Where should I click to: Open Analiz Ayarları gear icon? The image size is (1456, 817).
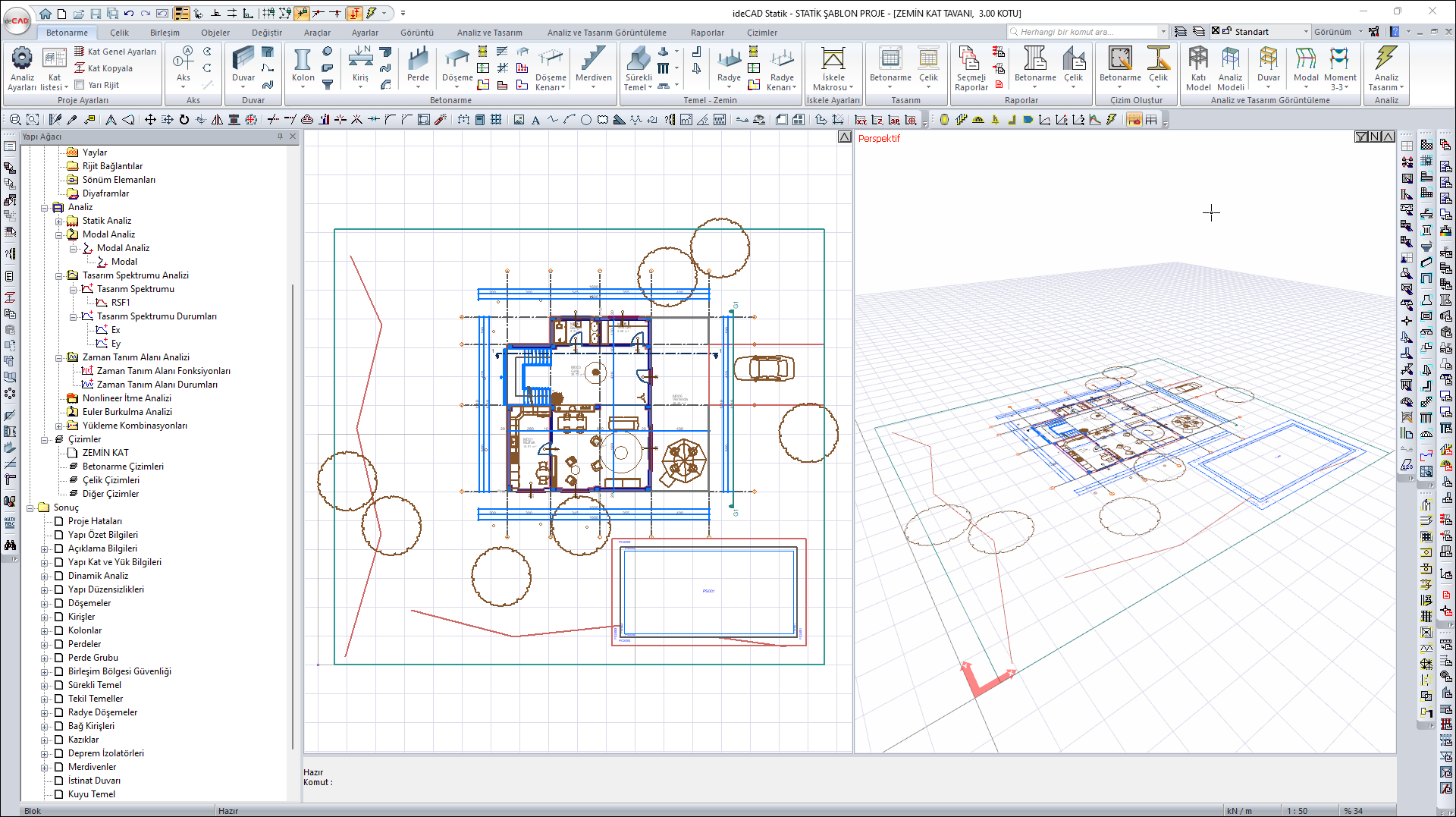pyautogui.click(x=22, y=59)
